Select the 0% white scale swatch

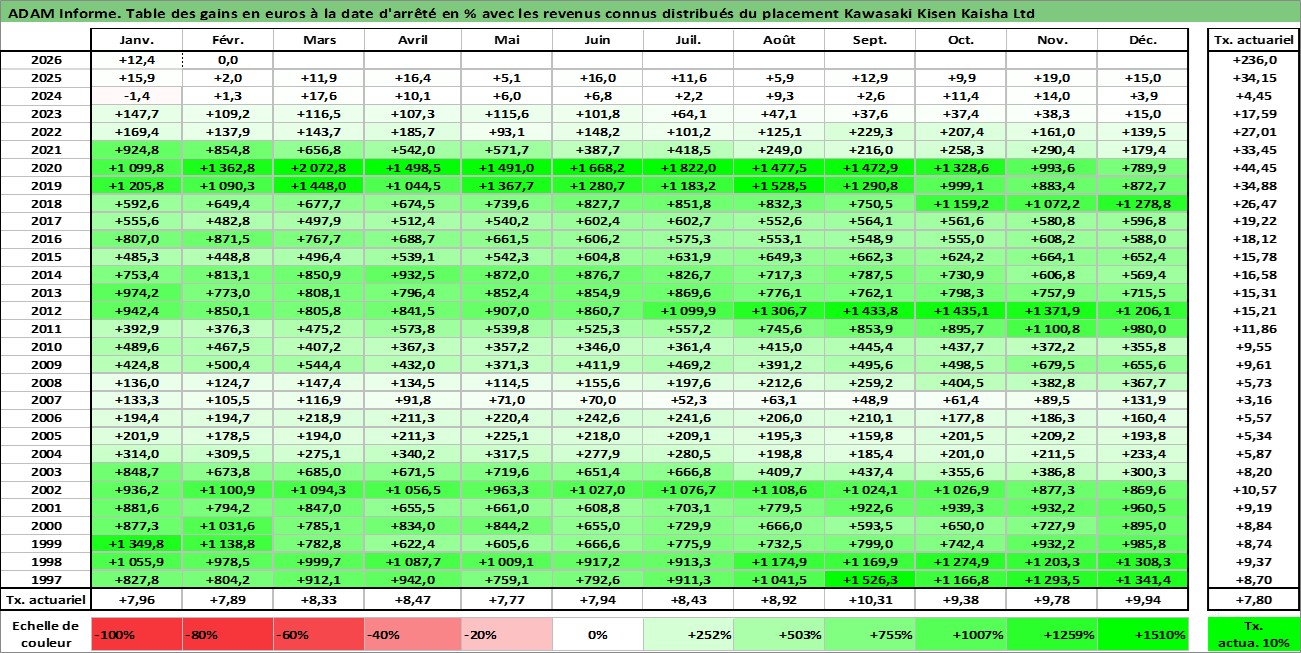pos(597,634)
